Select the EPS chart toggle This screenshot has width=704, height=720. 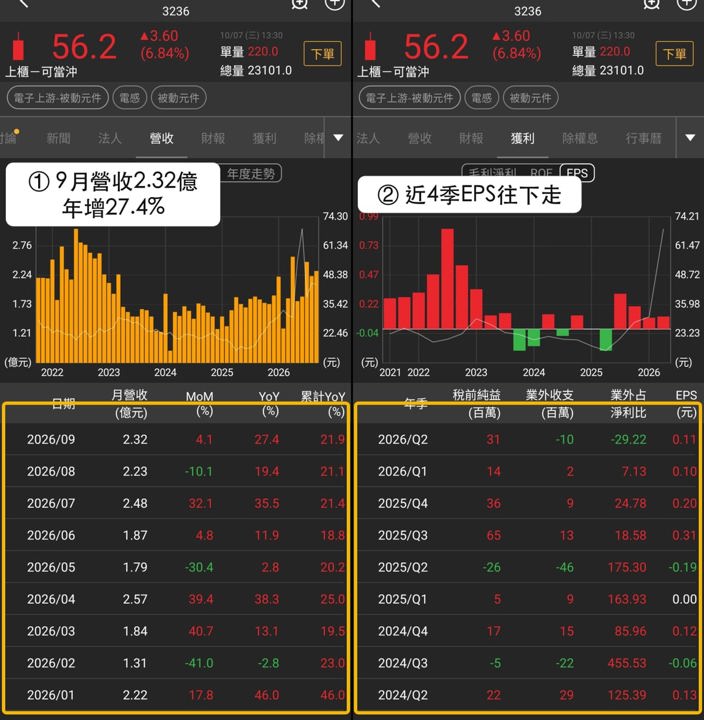577,173
